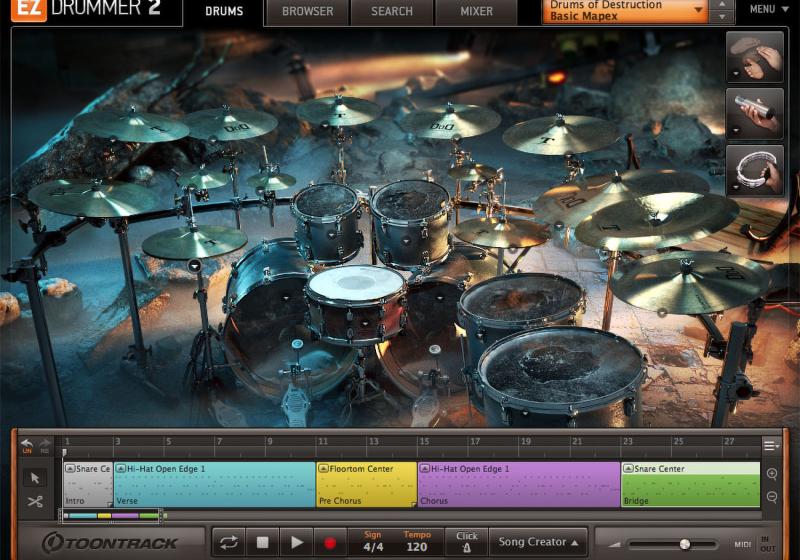Screen dimensions: 800x560
Task: Expand the Song Creator panel
Action: tap(538, 542)
